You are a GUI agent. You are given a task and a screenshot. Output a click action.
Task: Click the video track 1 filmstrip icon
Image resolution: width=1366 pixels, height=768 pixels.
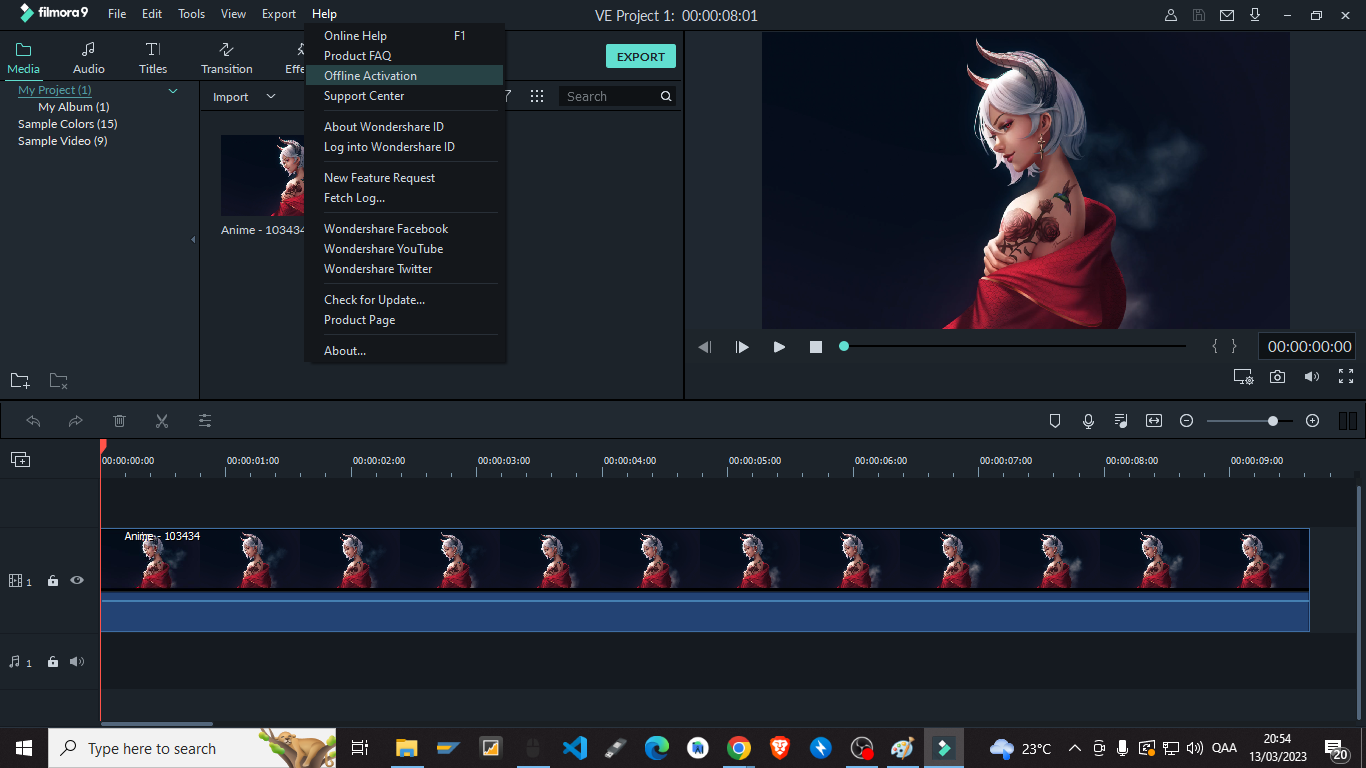point(15,581)
